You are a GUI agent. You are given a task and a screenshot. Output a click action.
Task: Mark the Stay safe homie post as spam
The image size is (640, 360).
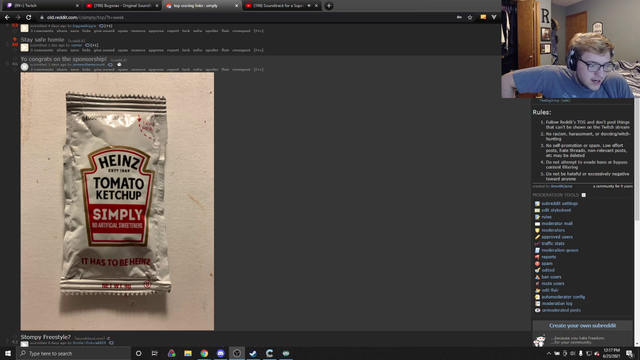pyautogui.click(x=123, y=50)
